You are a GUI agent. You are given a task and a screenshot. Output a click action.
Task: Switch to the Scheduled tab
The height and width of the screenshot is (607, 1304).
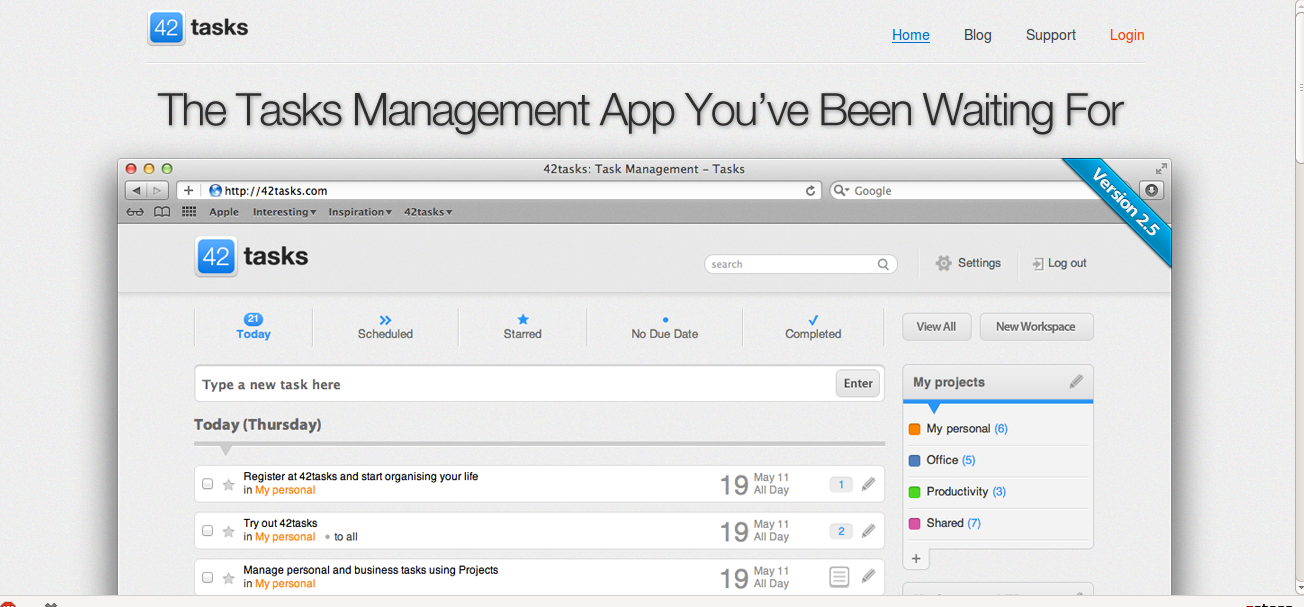tap(385, 327)
